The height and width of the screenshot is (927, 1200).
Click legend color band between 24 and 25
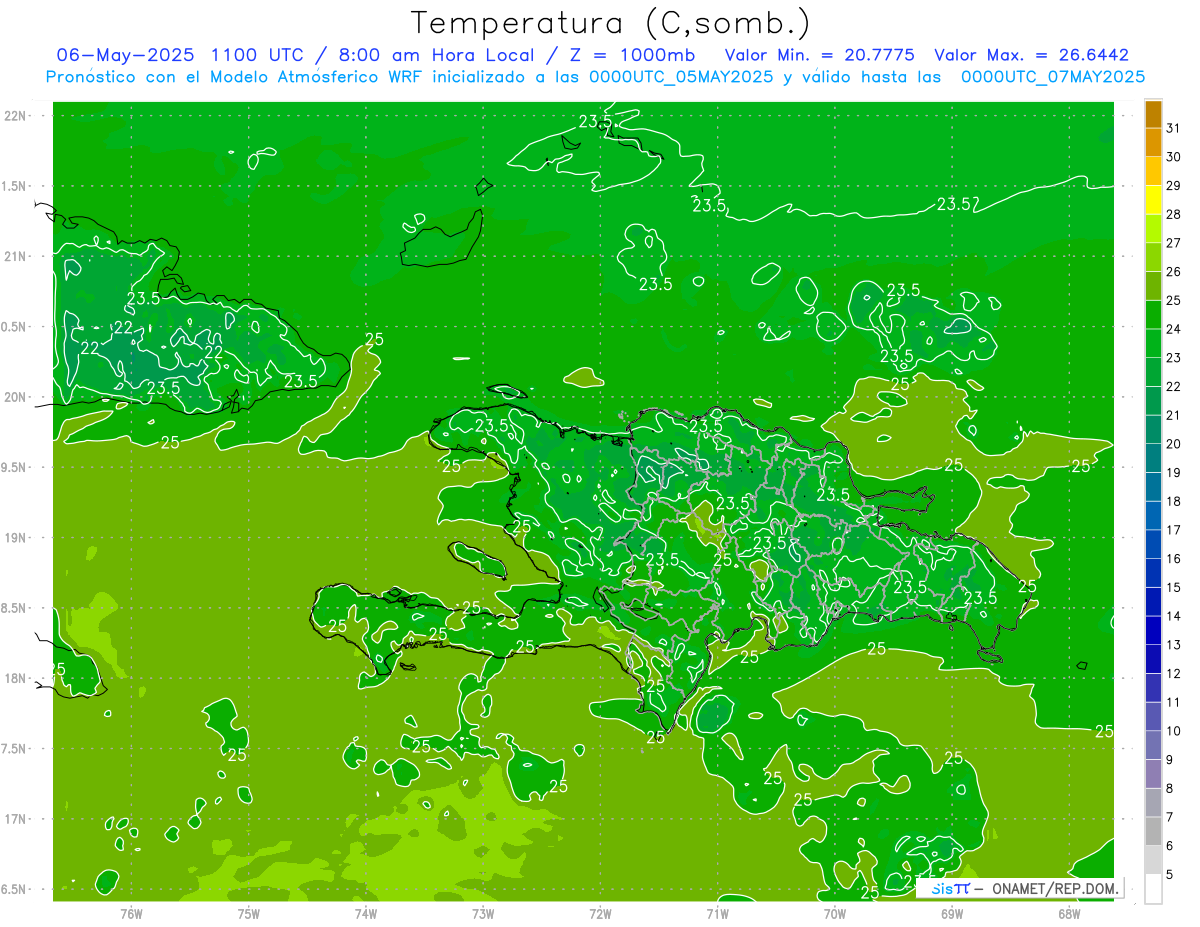[x=1153, y=315]
